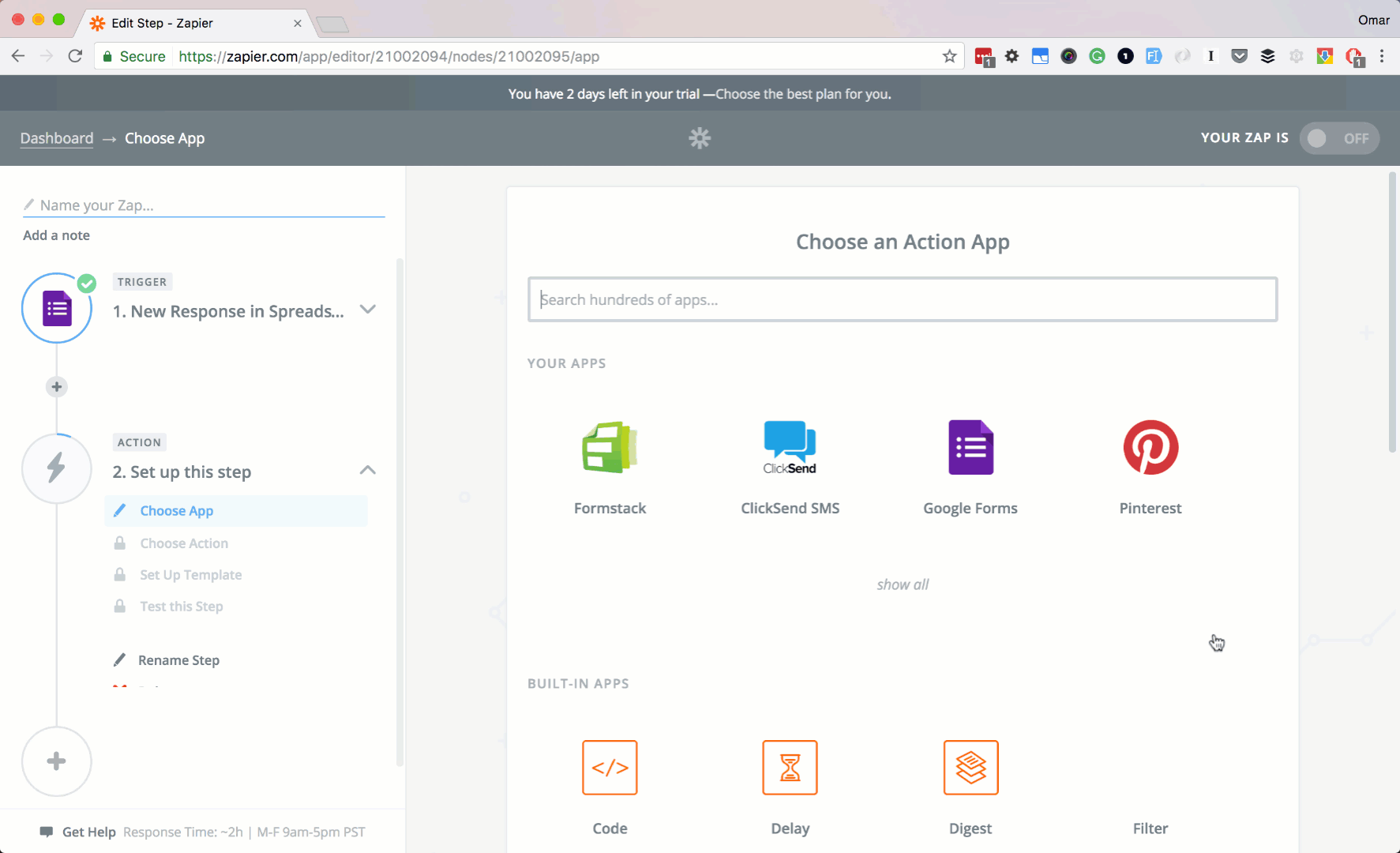Go to the Dashboard link
The height and width of the screenshot is (853, 1400).
pos(57,138)
